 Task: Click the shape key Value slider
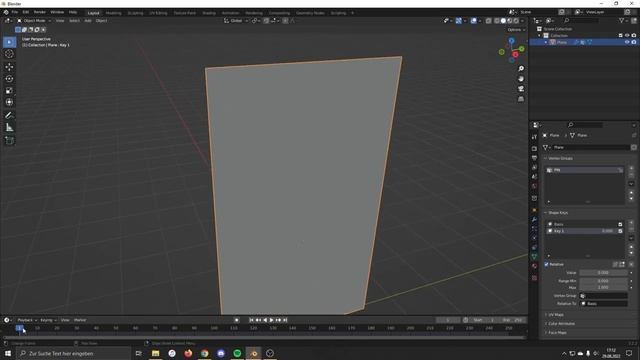603,273
